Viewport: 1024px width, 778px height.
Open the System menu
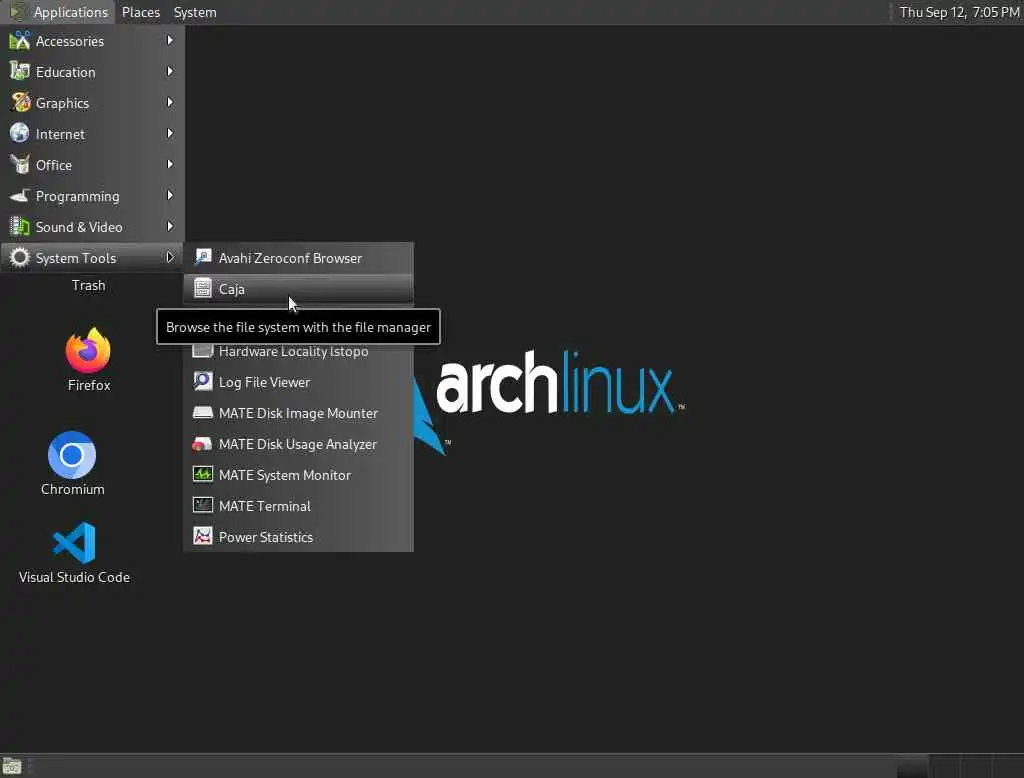tap(195, 12)
